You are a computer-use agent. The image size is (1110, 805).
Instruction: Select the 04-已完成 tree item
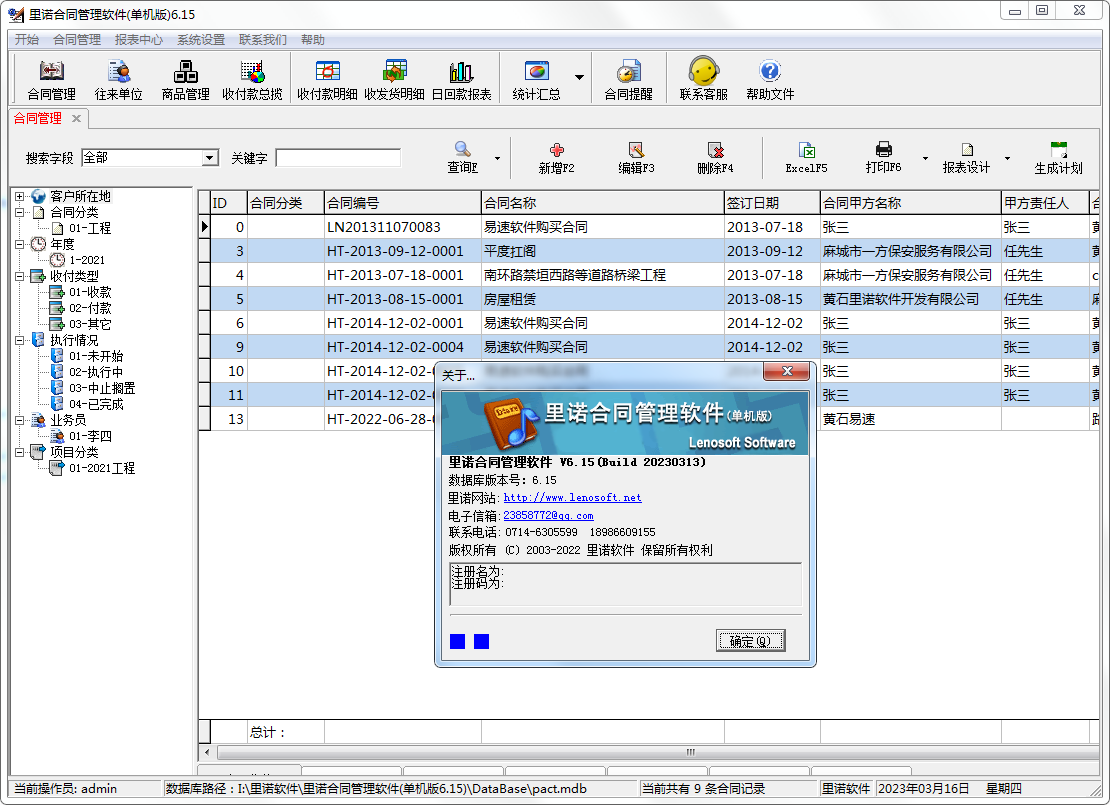[x=96, y=404]
